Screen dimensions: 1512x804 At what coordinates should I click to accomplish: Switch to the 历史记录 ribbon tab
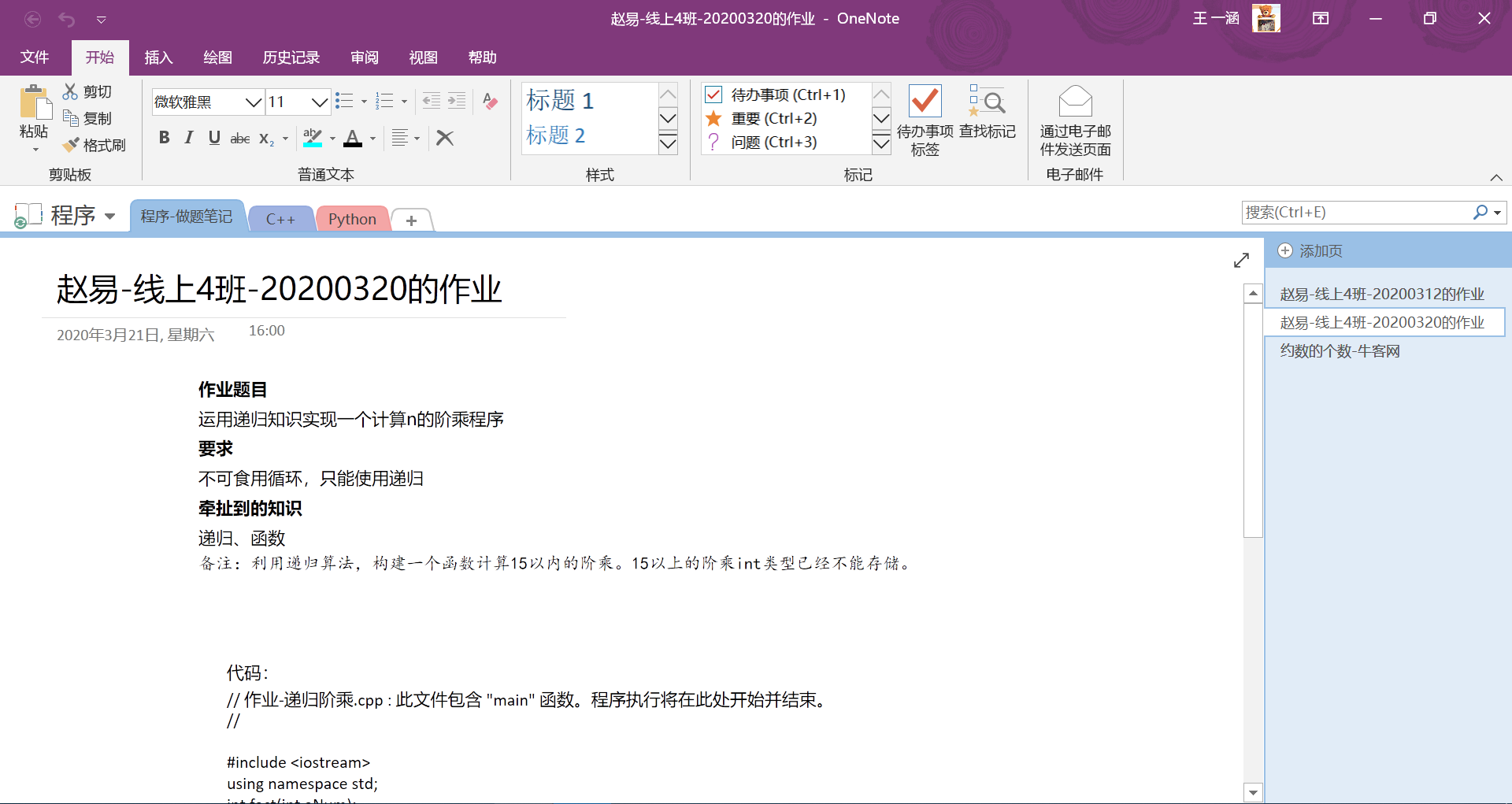pos(291,57)
